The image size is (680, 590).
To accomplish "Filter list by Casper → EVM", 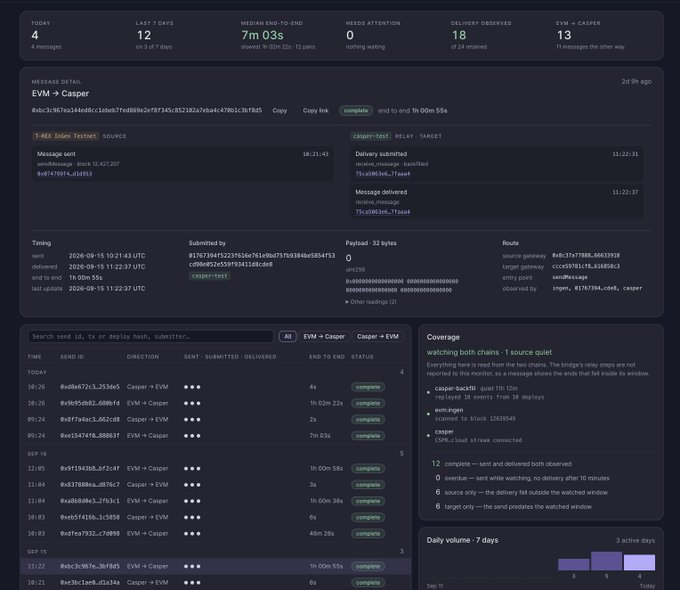I will click(378, 337).
